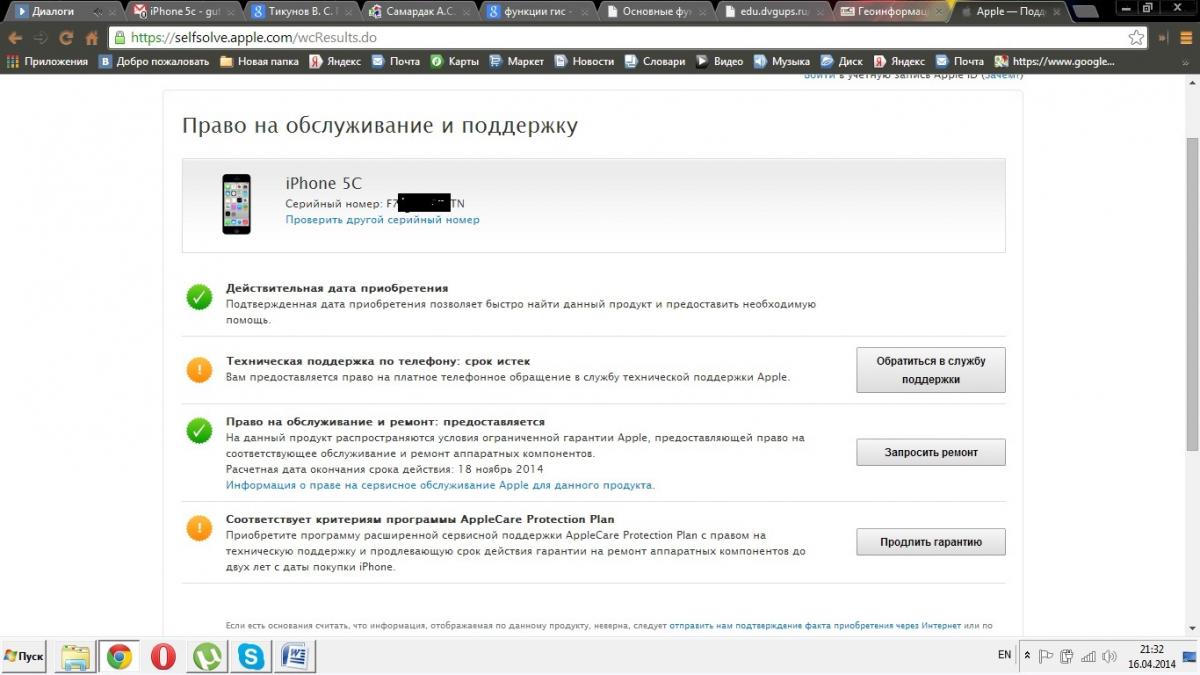Open the Пуск Start menu
The height and width of the screenshot is (675, 1200).
pos(24,656)
